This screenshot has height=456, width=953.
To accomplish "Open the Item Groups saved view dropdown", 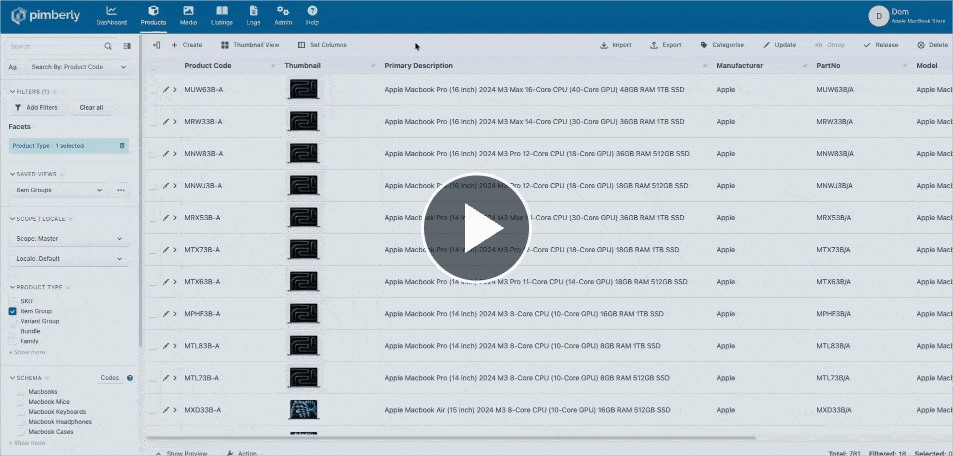I will (59, 190).
